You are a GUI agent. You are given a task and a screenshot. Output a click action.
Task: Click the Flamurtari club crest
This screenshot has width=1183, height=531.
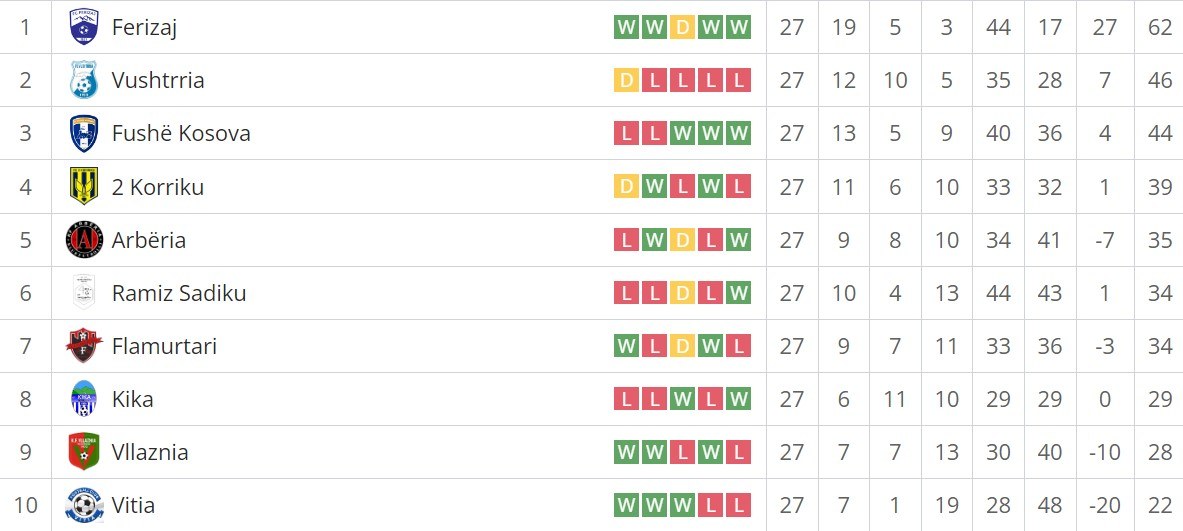coord(84,346)
